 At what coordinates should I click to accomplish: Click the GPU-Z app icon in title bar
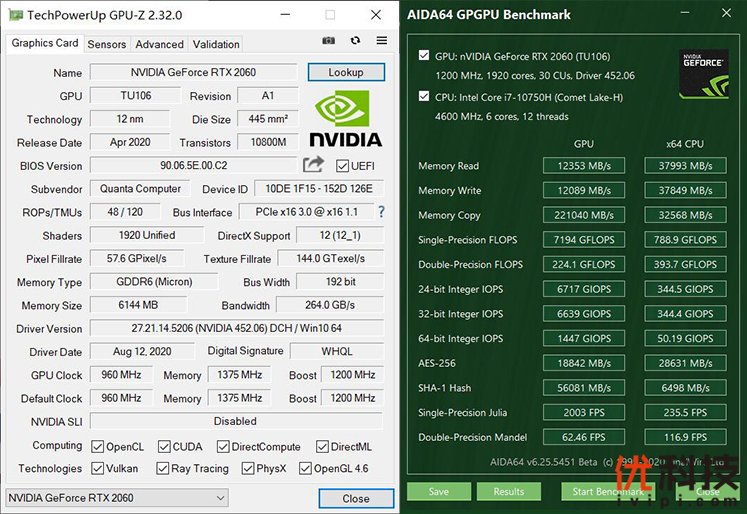coord(14,15)
